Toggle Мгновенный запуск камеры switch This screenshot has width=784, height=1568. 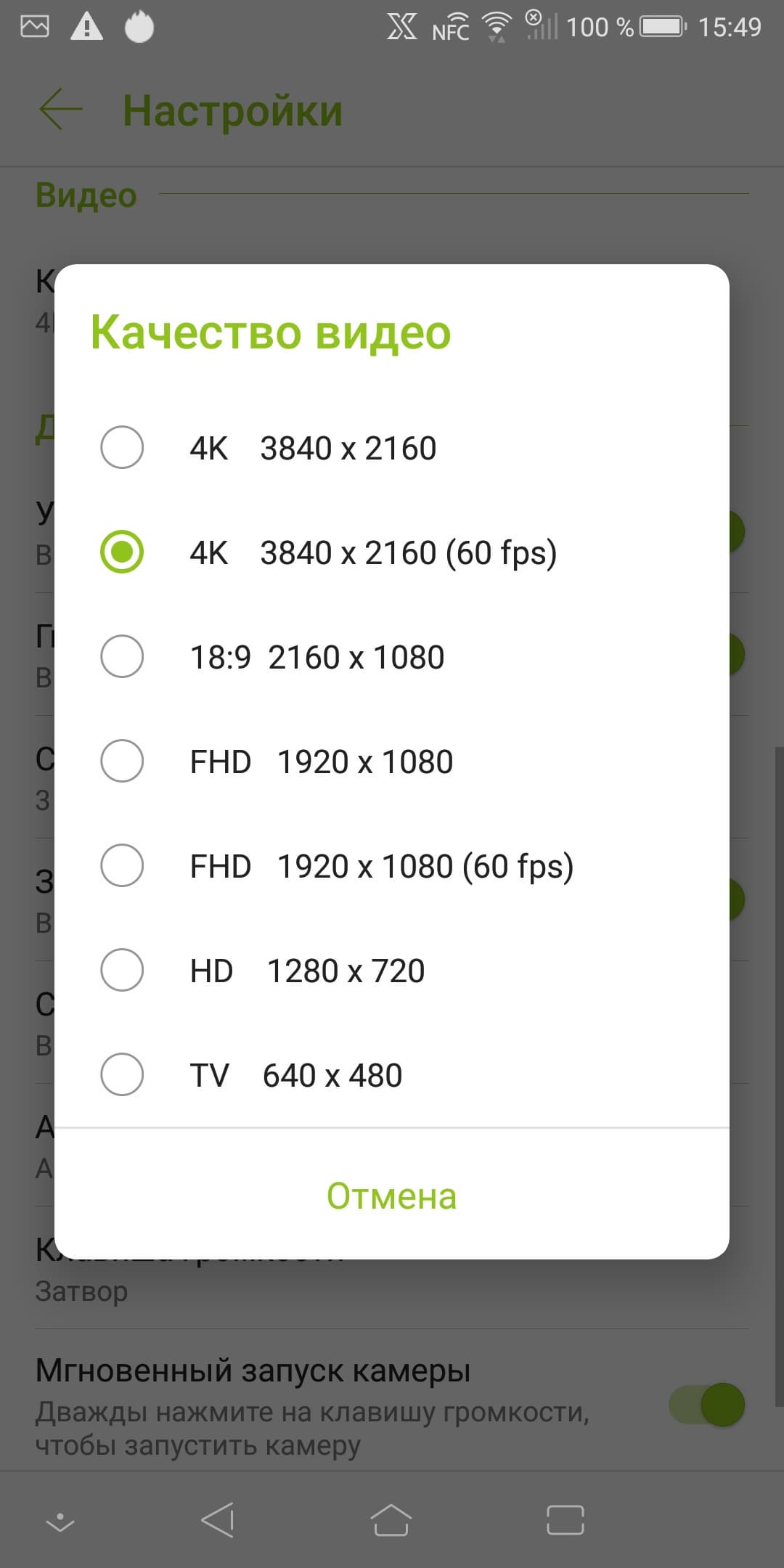click(706, 1405)
